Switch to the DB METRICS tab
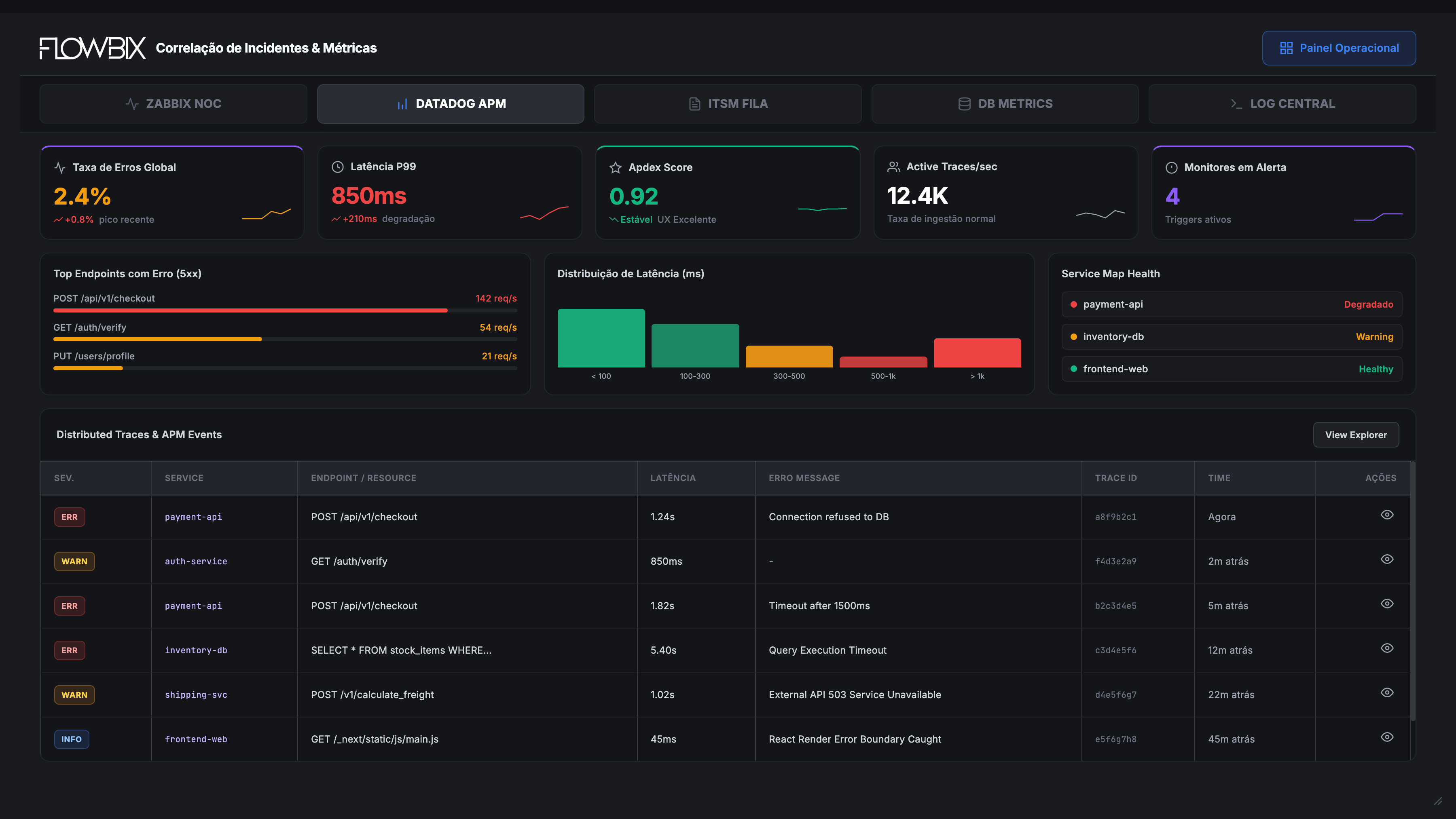This screenshot has width=1456, height=819. click(1004, 104)
